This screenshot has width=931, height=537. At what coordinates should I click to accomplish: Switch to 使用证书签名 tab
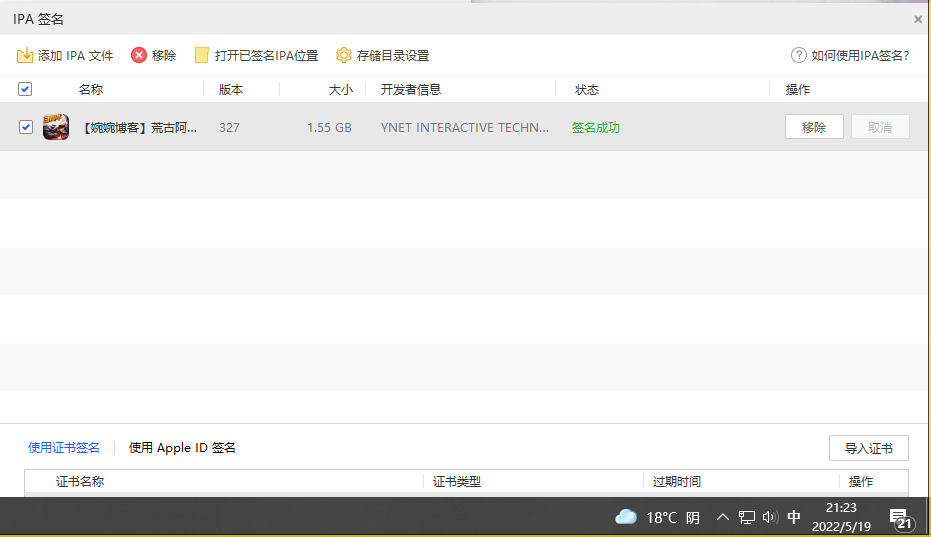pos(64,448)
